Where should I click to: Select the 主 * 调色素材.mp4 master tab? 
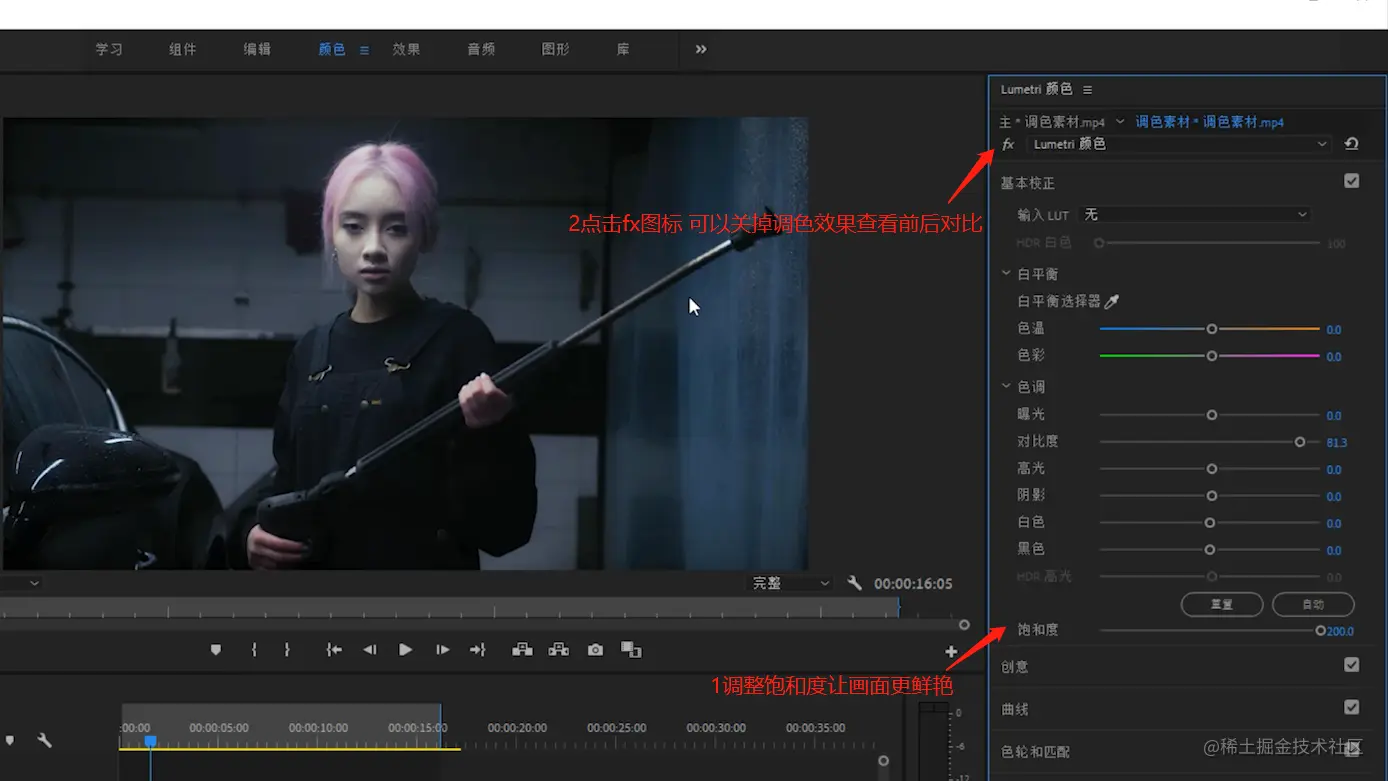click(1052, 122)
